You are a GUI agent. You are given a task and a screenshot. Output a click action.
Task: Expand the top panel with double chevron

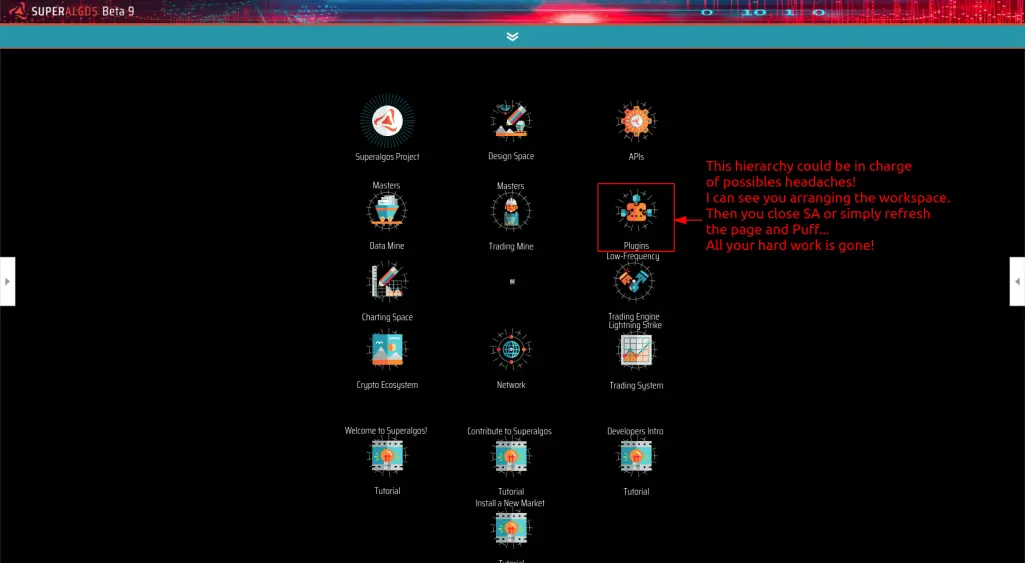tap(512, 37)
